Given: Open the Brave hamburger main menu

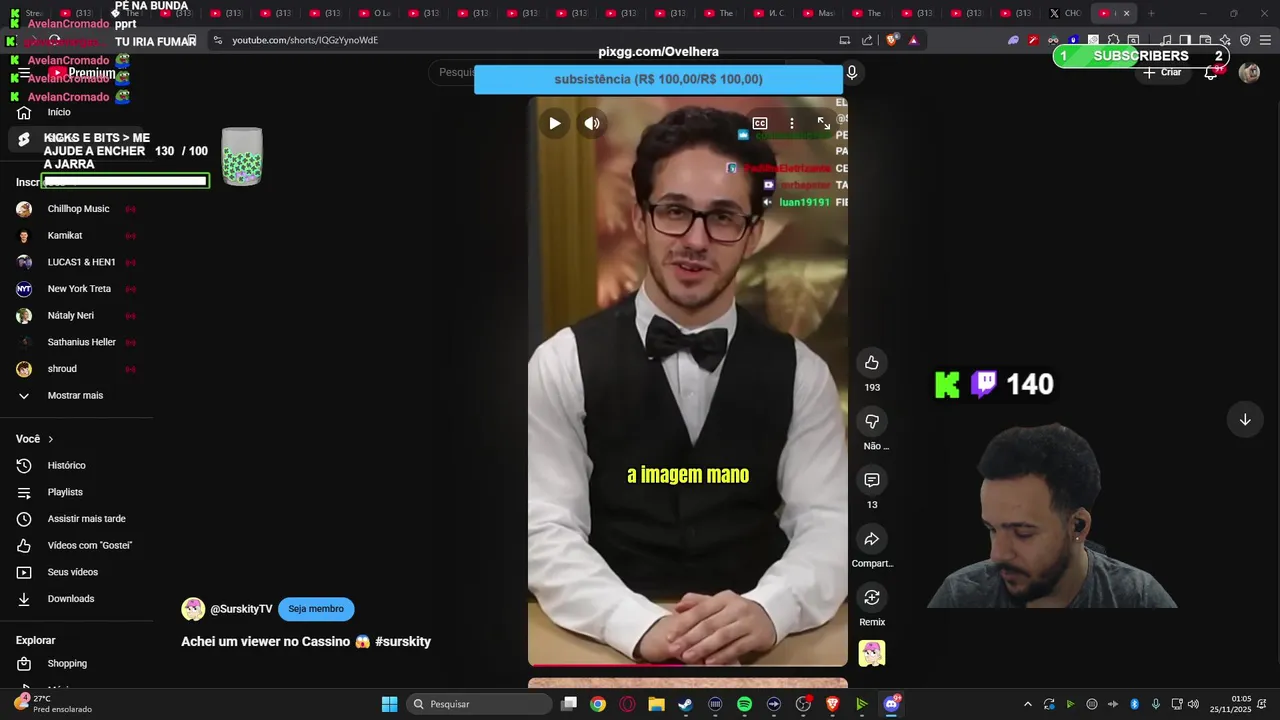Looking at the screenshot, I should 1266,40.
